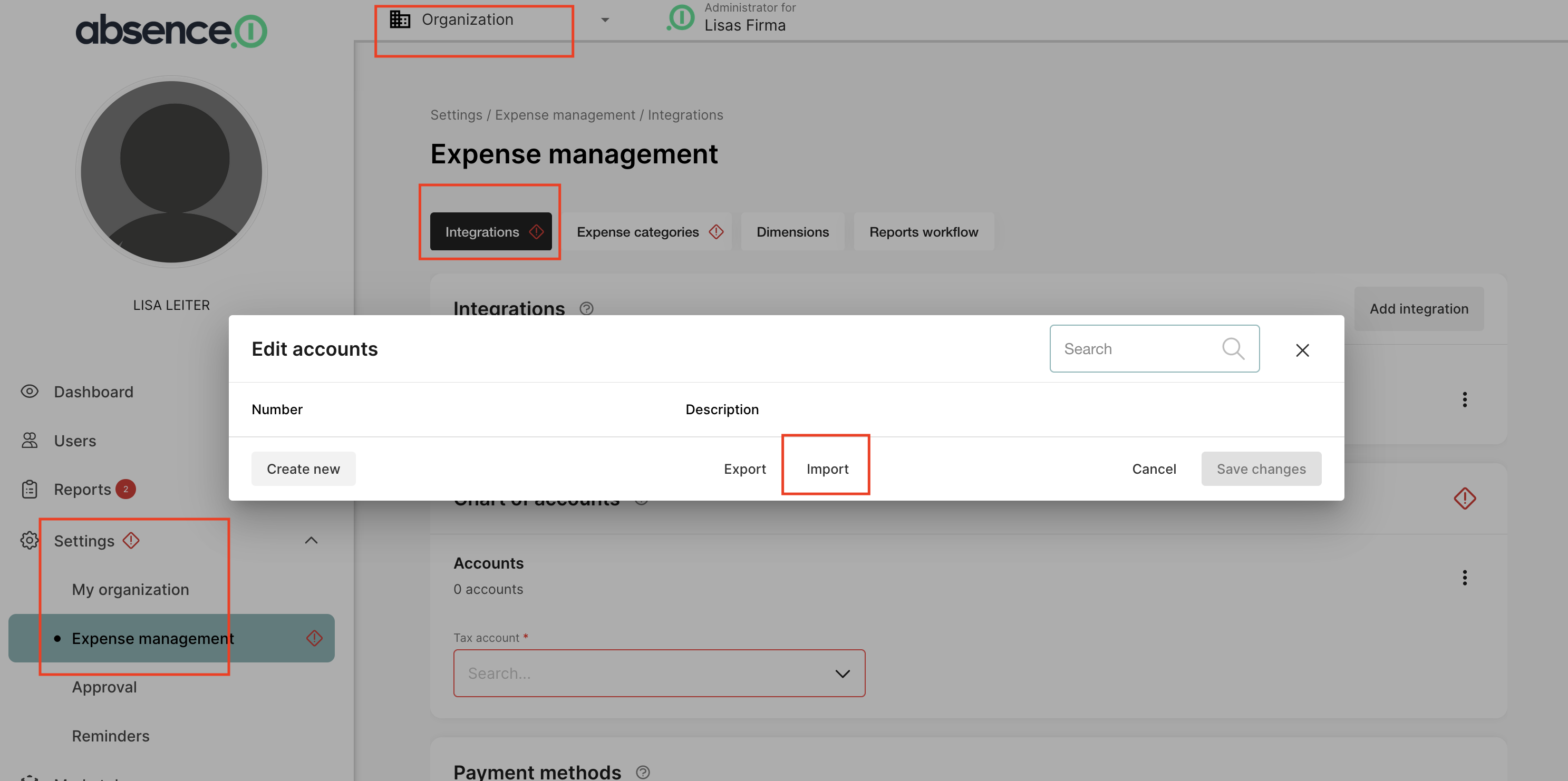Open the Organization dropdown arrow
The width and height of the screenshot is (1568, 781).
click(604, 20)
